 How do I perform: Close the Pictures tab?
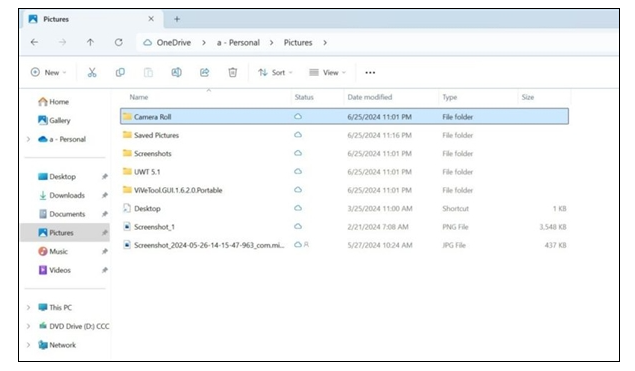(151, 19)
